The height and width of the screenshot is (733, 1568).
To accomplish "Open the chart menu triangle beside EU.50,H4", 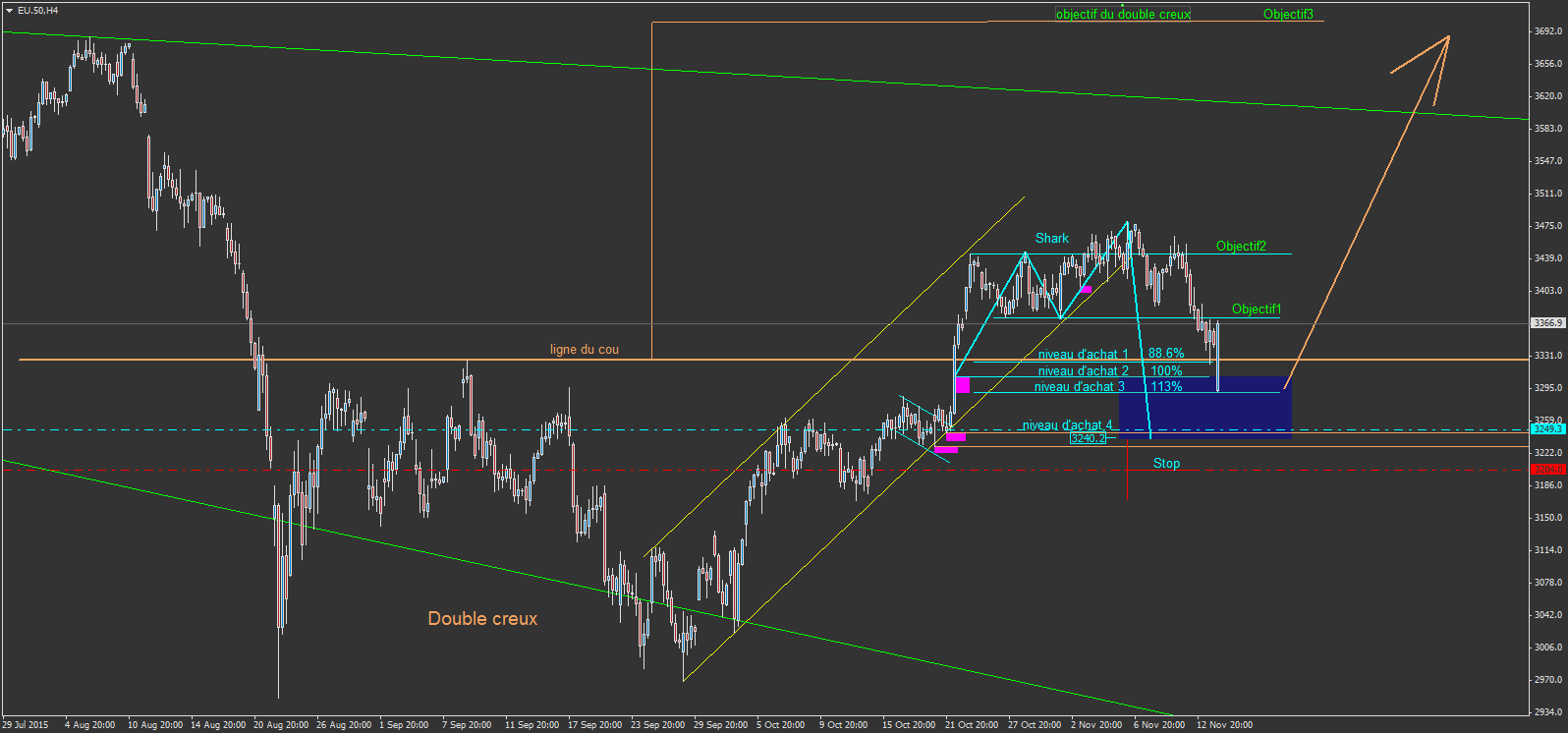I will click(x=9, y=10).
